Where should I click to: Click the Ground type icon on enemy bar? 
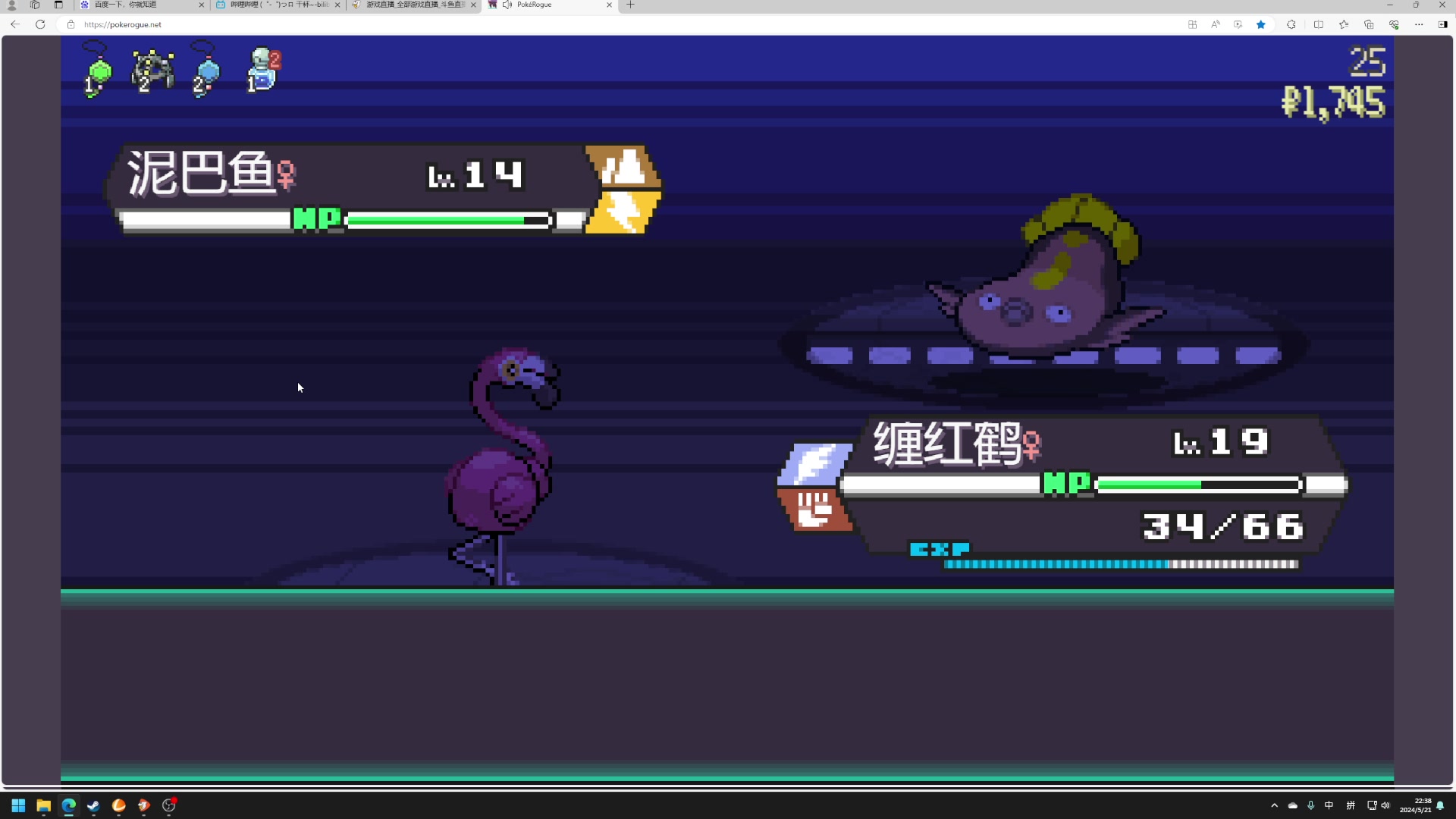623,166
